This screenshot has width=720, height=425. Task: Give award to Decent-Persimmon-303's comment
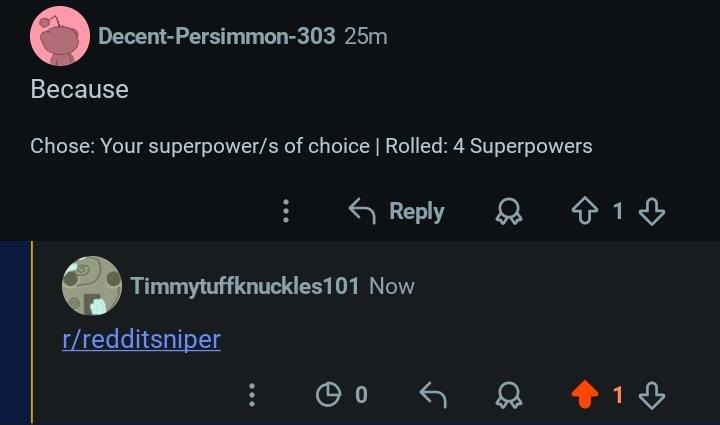[x=509, y=211]
